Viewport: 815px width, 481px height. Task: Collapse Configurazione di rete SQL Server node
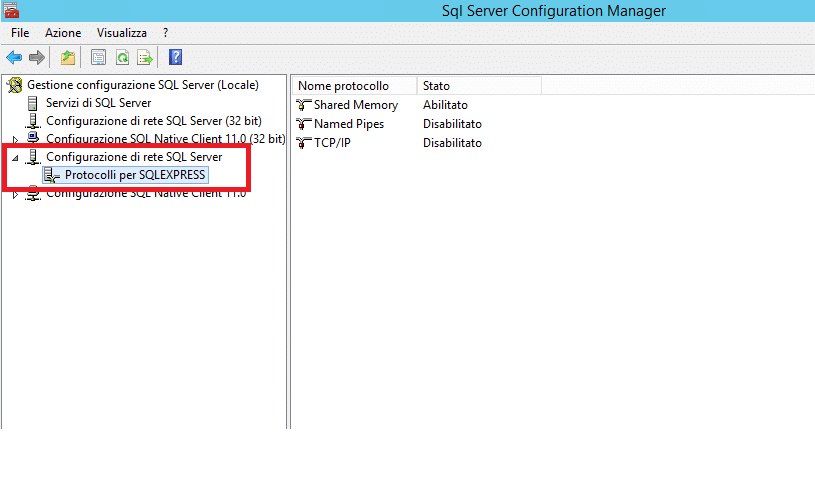pyautogui.click(x=15, y=158)
